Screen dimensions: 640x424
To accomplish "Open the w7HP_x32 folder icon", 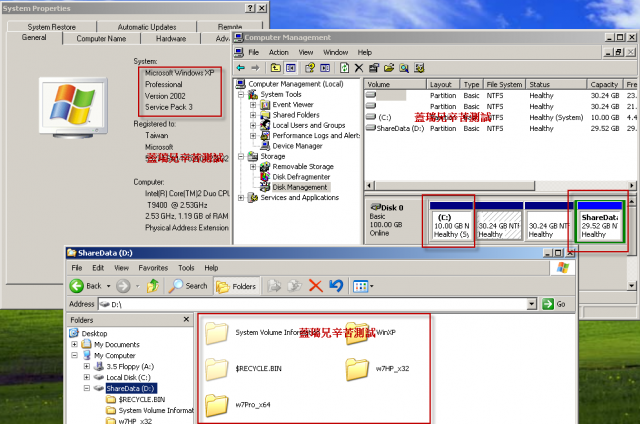I will coord(357,369).
